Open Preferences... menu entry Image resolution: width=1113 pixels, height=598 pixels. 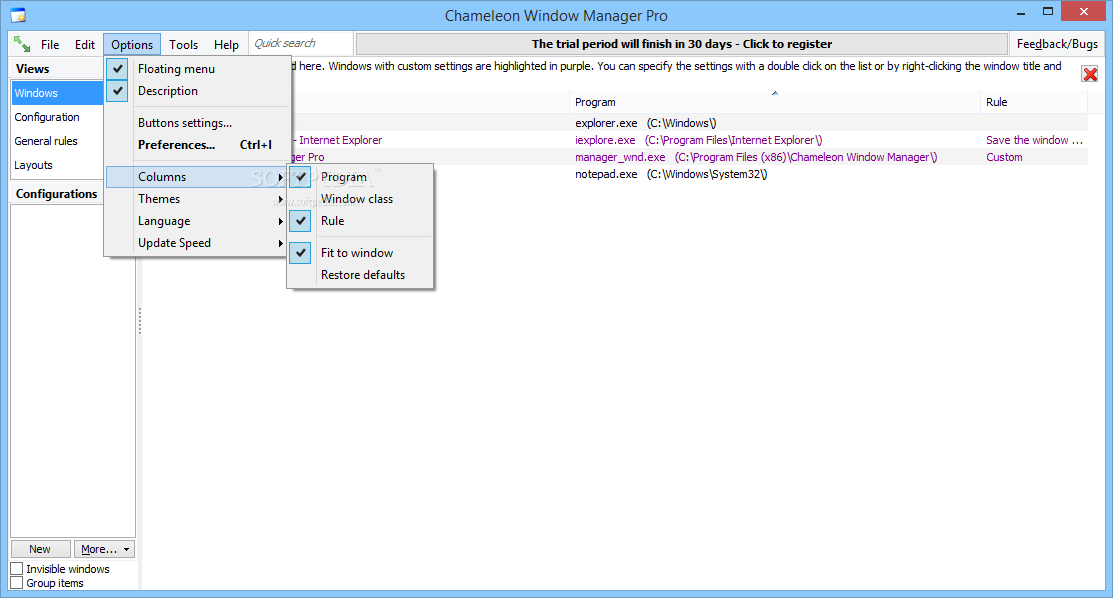(198, 145)
